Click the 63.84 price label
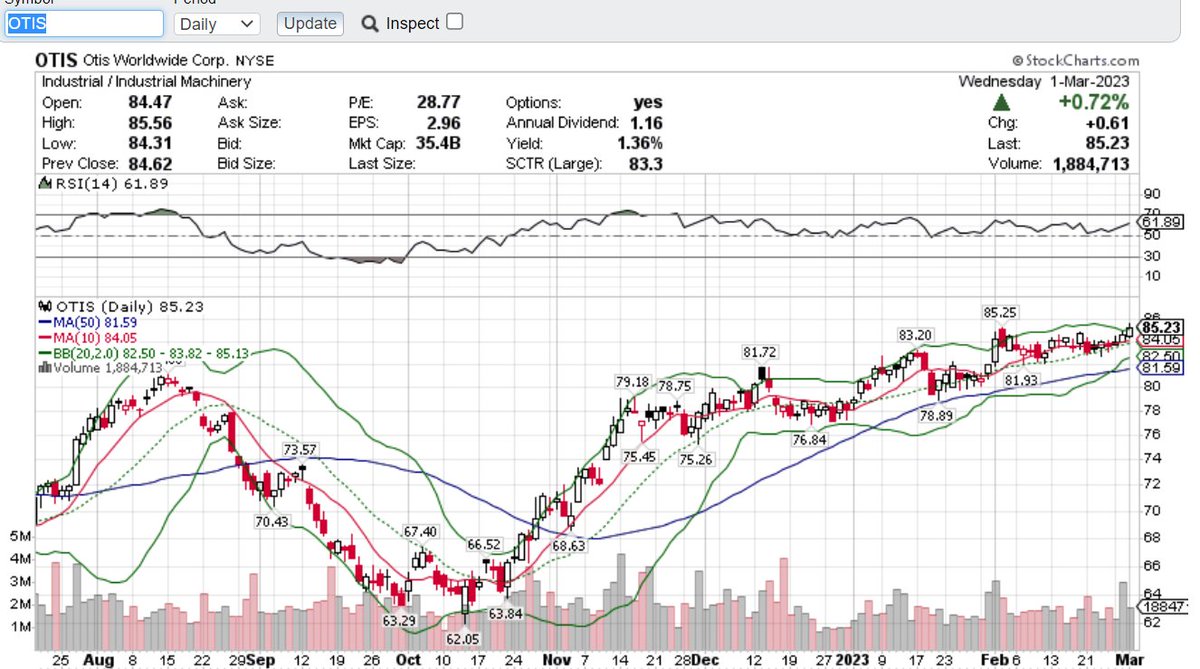 pyautogui.click(x=507, y=613)
